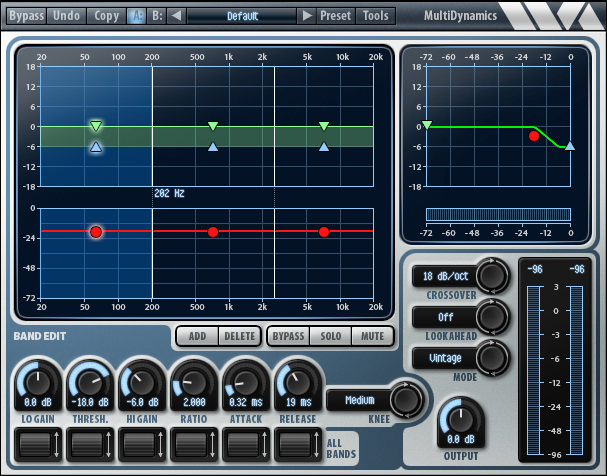Click the All Bands threshold slider
This screenshot has height=476, width=607.
90,444
